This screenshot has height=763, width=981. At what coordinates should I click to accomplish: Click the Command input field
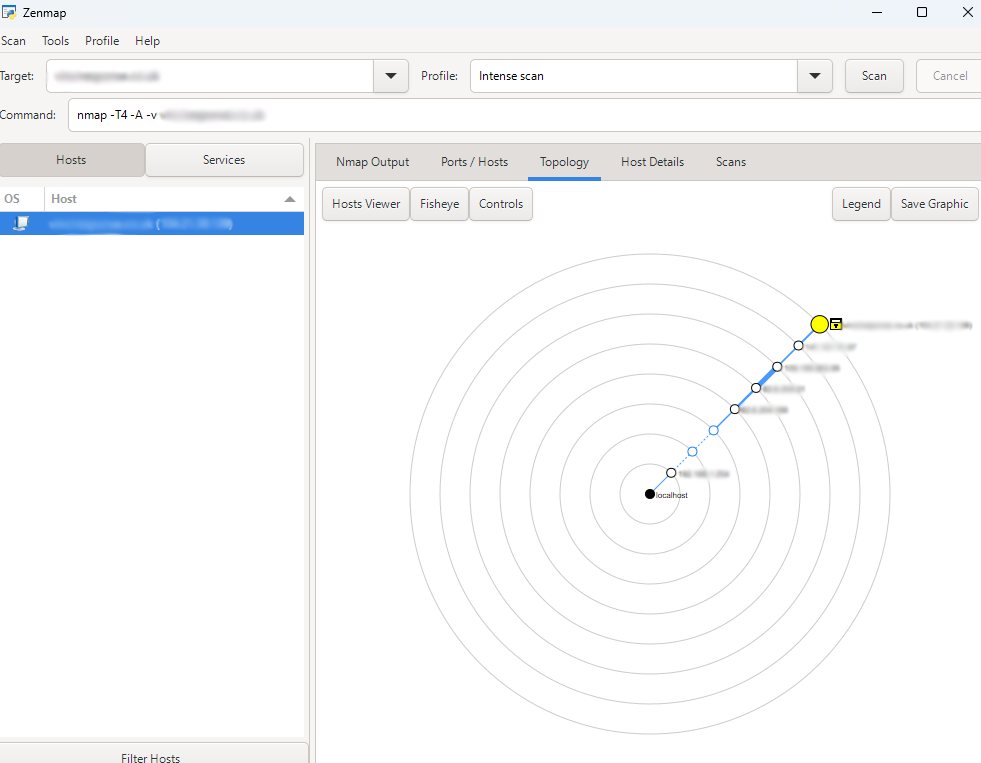(x=524, y=115)
